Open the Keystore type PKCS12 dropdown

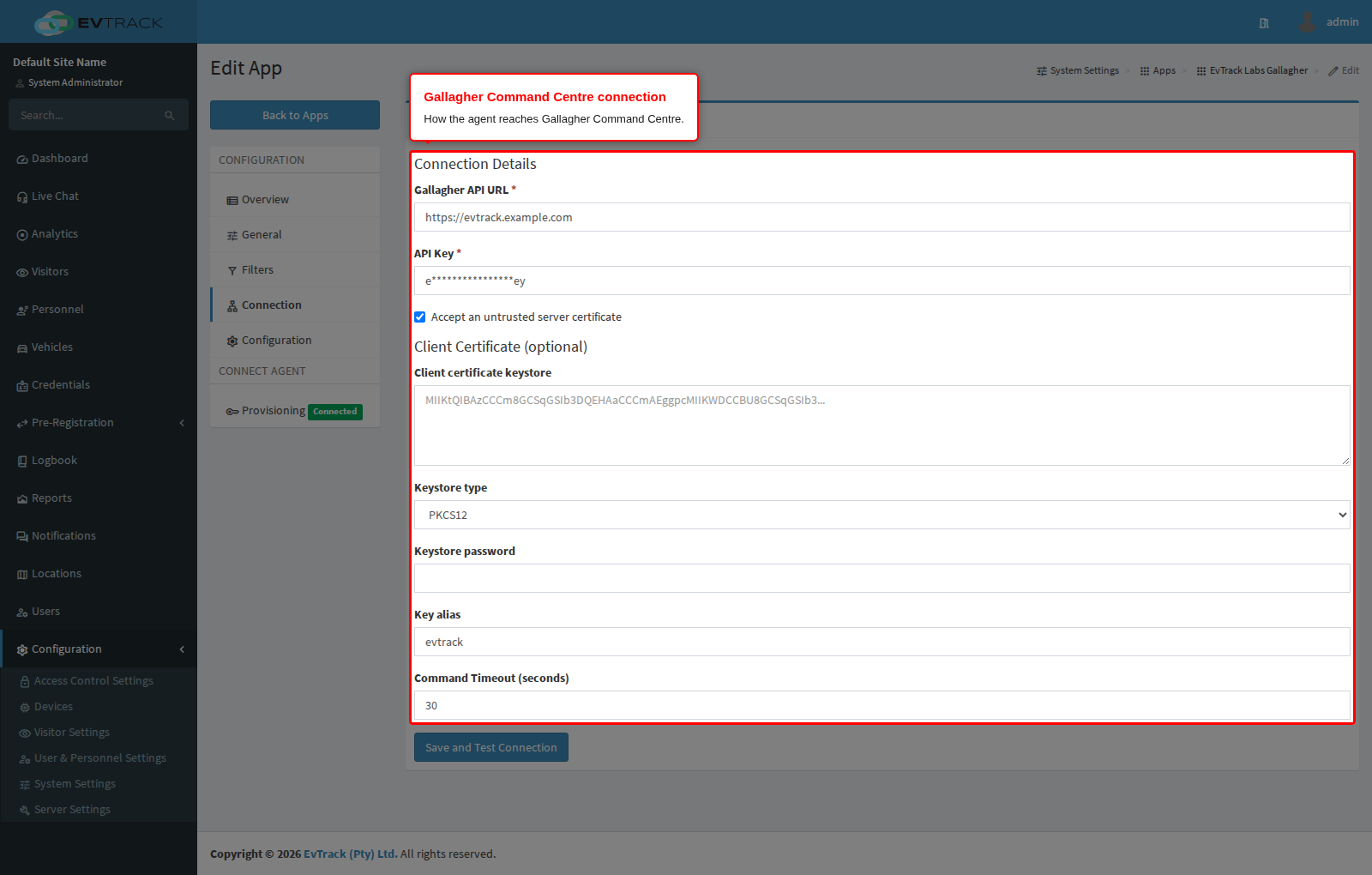(x=882, y=515)
